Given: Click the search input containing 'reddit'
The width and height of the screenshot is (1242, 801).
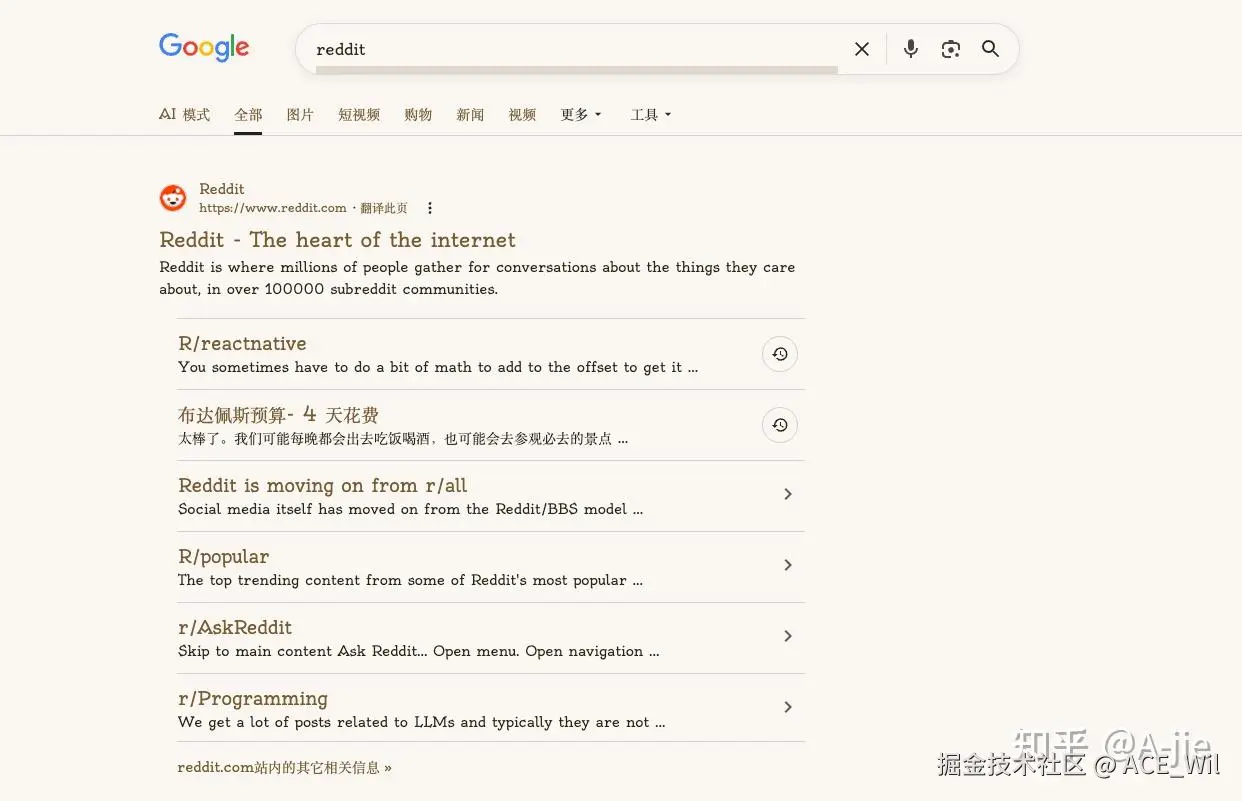Looking at the screenshot, I should [x=575, y=49].
